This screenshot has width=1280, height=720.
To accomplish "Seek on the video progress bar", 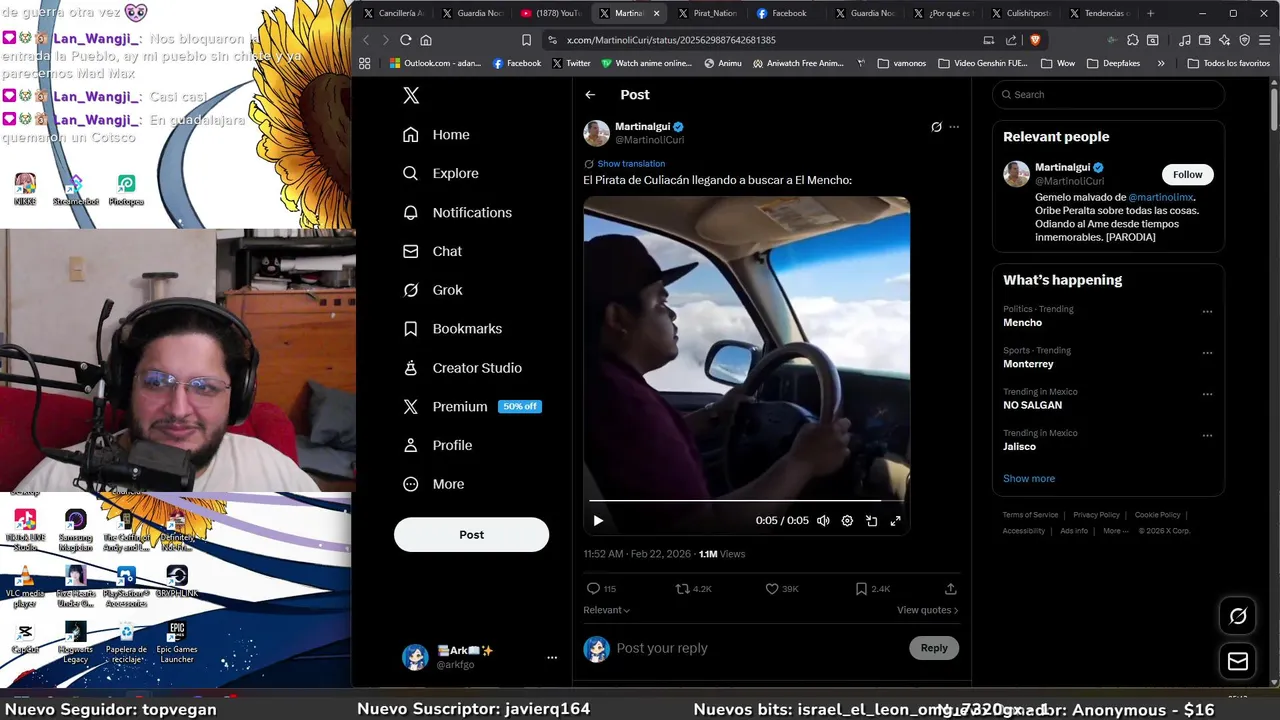I will click(746, 500).
